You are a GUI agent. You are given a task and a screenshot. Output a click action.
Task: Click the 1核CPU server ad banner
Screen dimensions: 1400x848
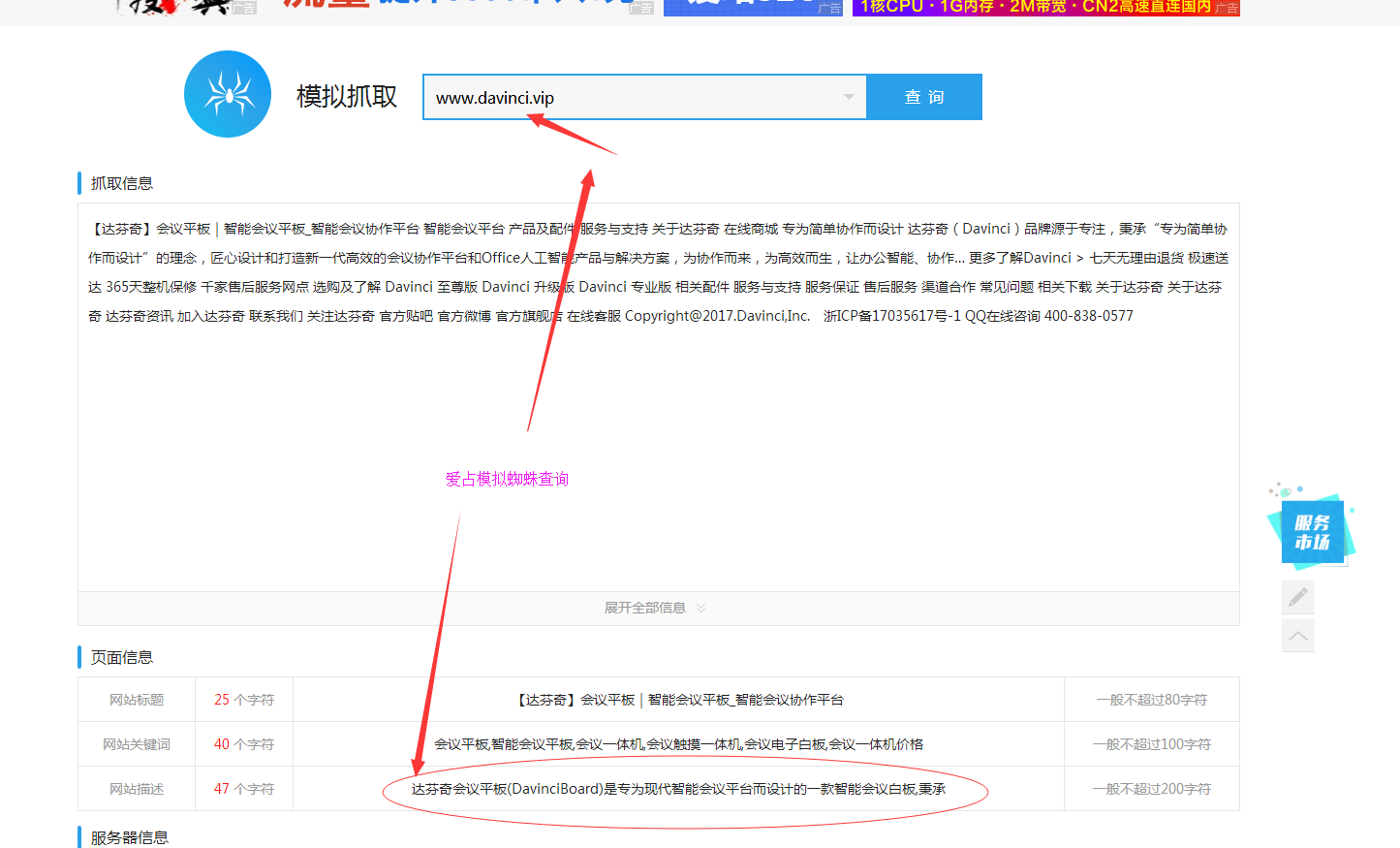[x=1046, y=8]
